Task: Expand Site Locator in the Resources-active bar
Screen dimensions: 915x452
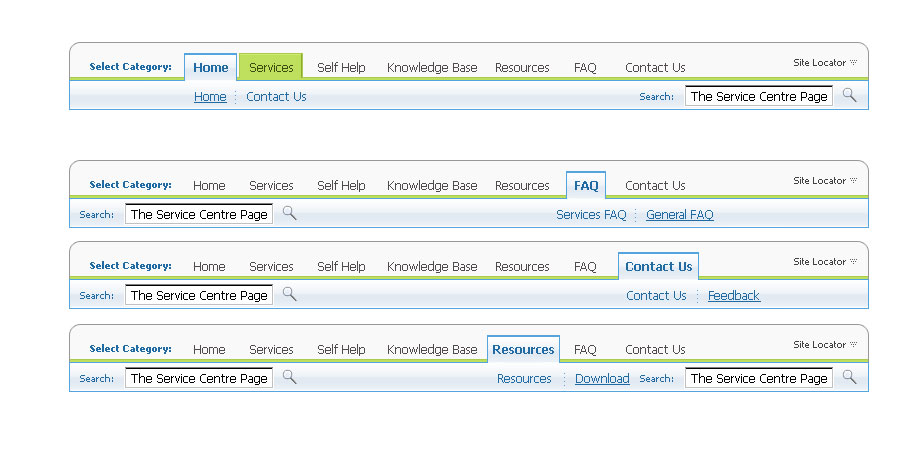Action: 825,345
